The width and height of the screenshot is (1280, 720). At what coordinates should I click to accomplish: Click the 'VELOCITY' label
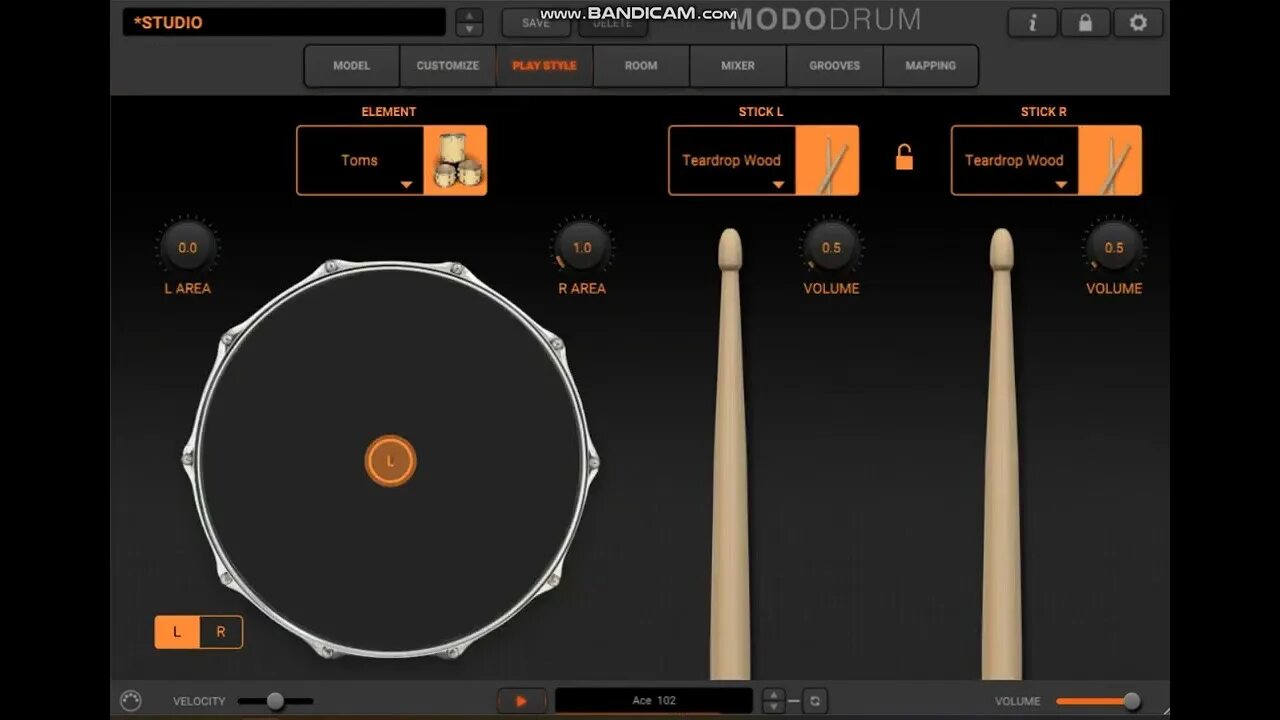[x=199, y=701]
